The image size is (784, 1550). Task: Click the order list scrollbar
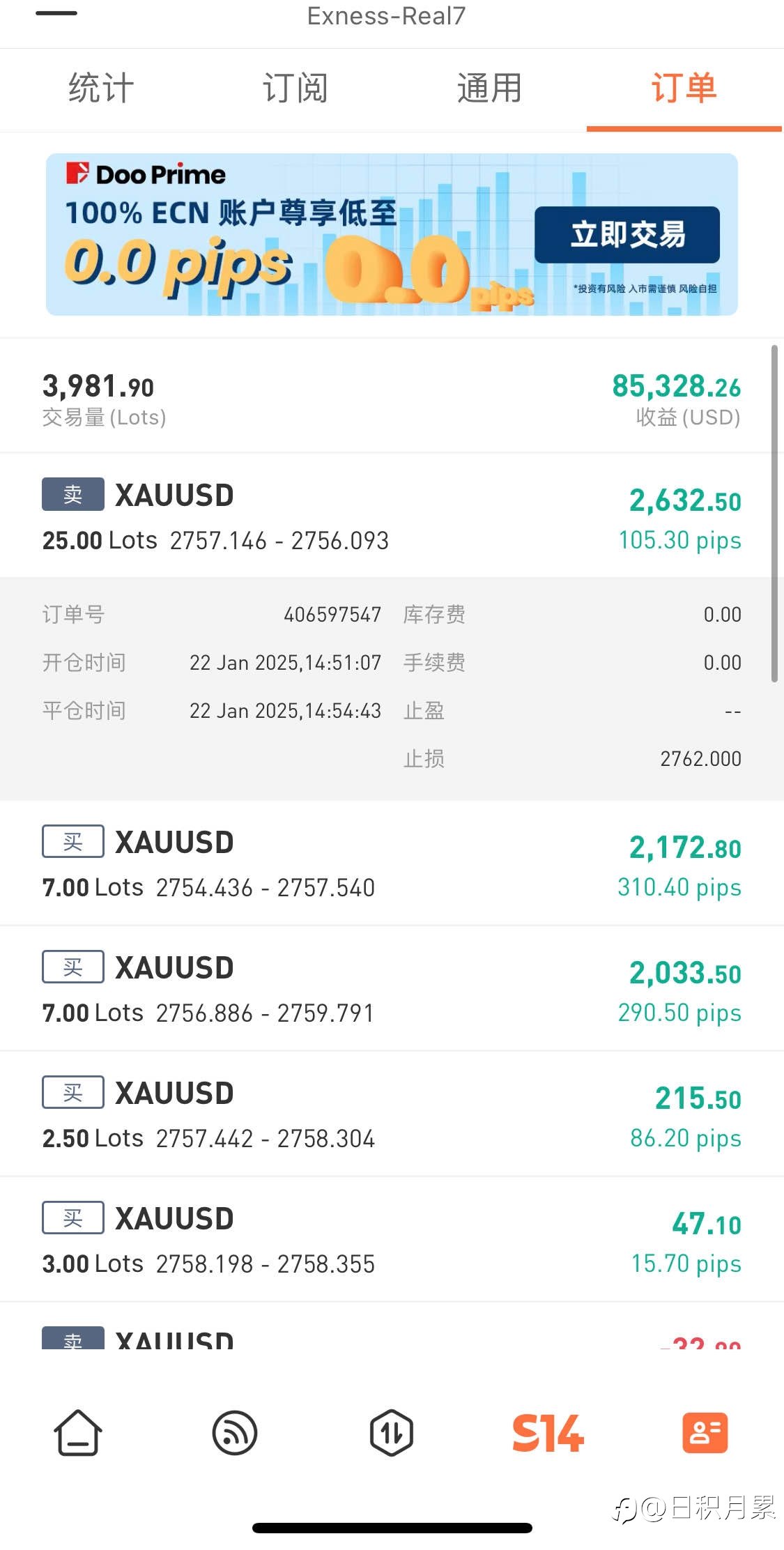click(x=774, y=513)
